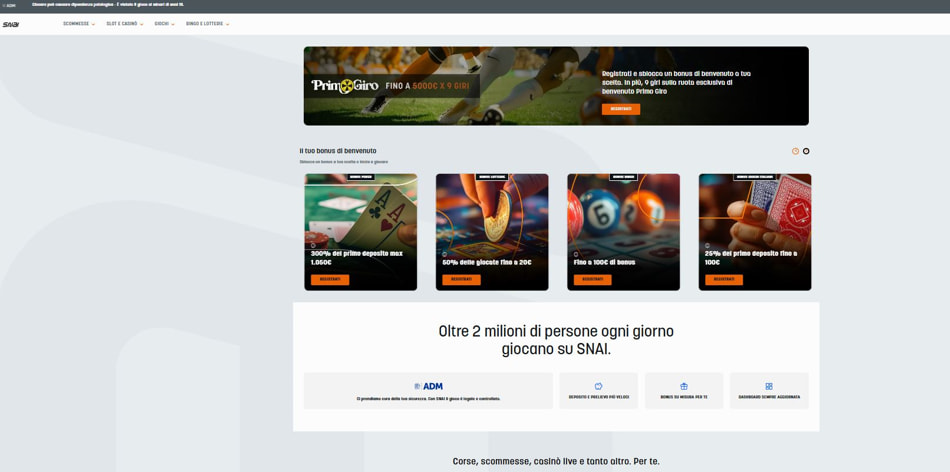Click the orange Registrati button in Primo Giro banner
Image resolution: width=950 pixels, height=472 pixels.
click(620, 109)
